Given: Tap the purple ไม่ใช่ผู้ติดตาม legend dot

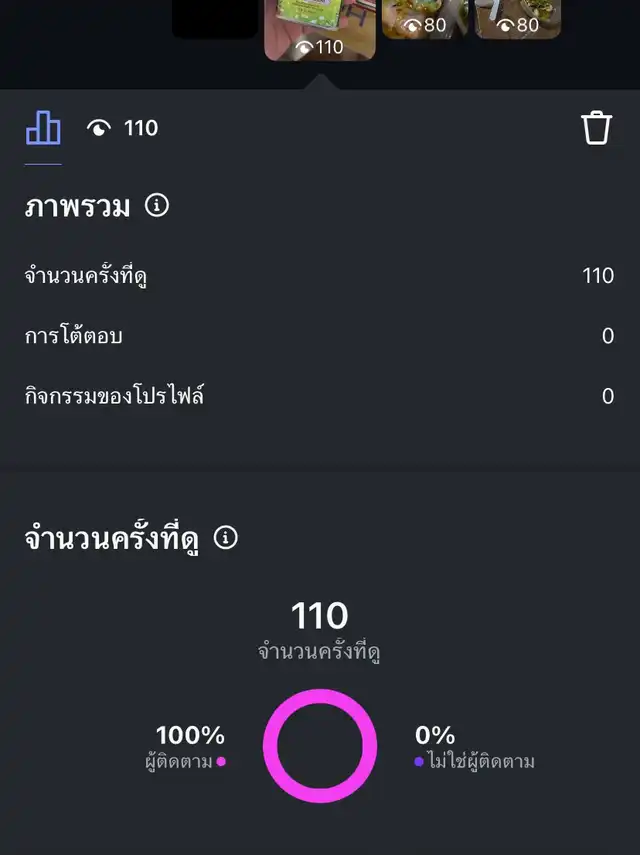Looking at the screenshot, I should (419, 761).
